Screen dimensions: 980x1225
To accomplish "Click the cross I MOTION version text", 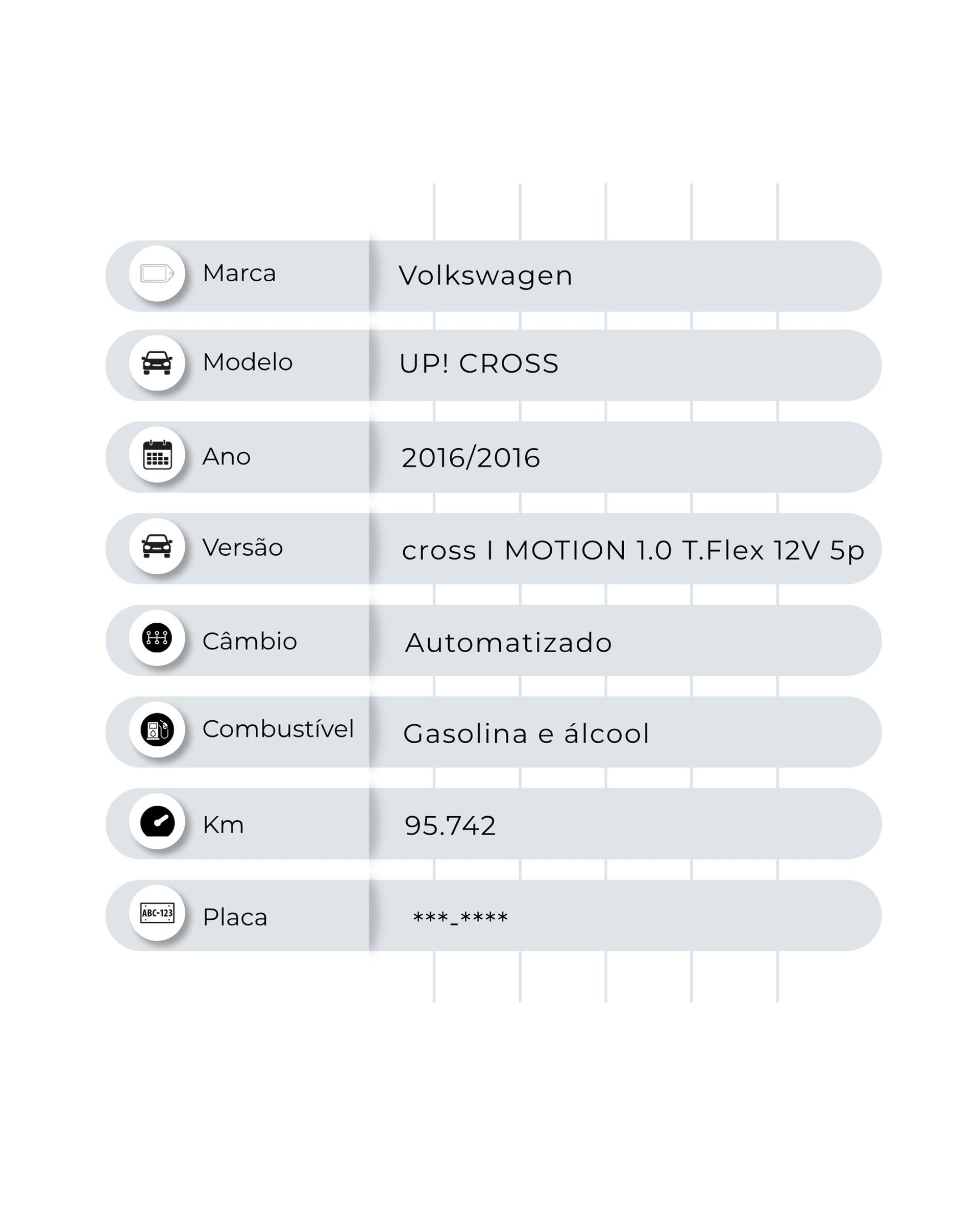I will (632, 551).
